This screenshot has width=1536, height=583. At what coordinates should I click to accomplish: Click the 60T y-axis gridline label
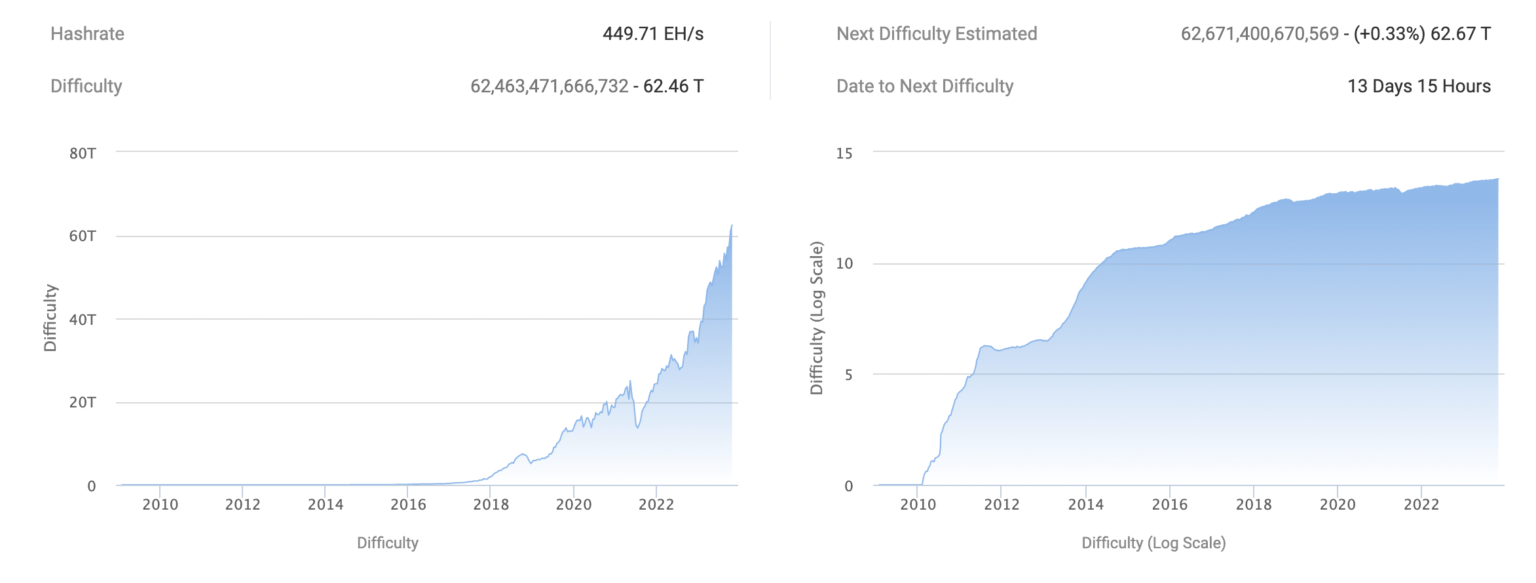(83, 236)
